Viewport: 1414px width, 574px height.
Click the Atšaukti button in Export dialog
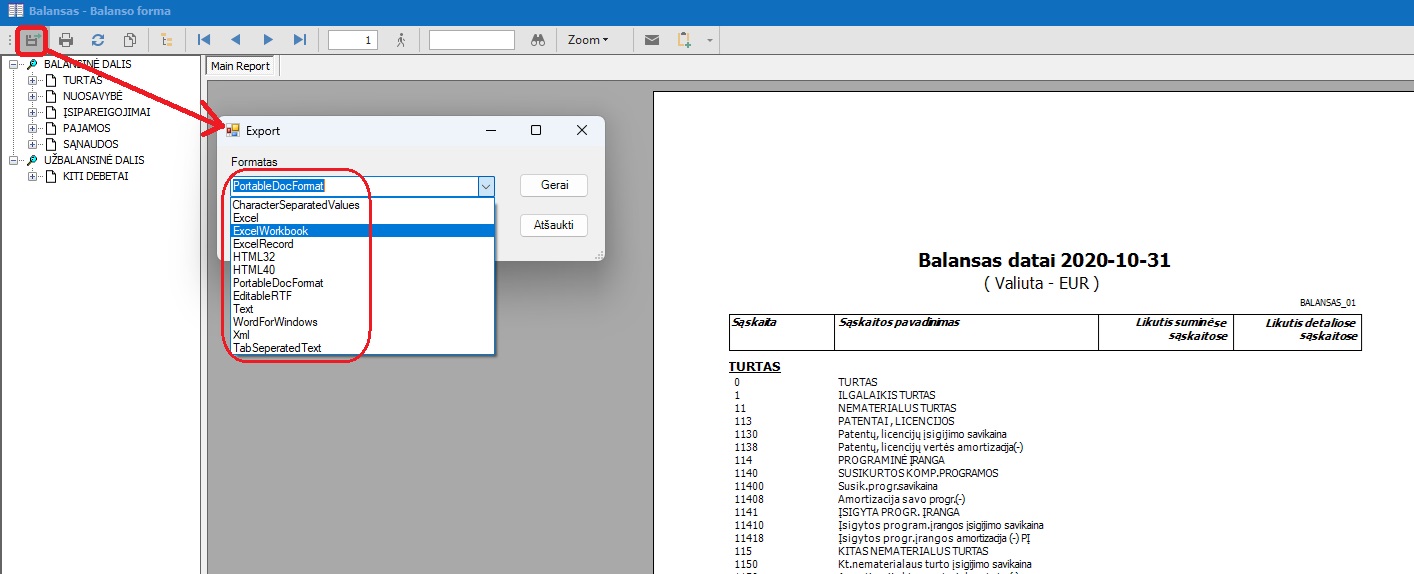pos(553,225)
